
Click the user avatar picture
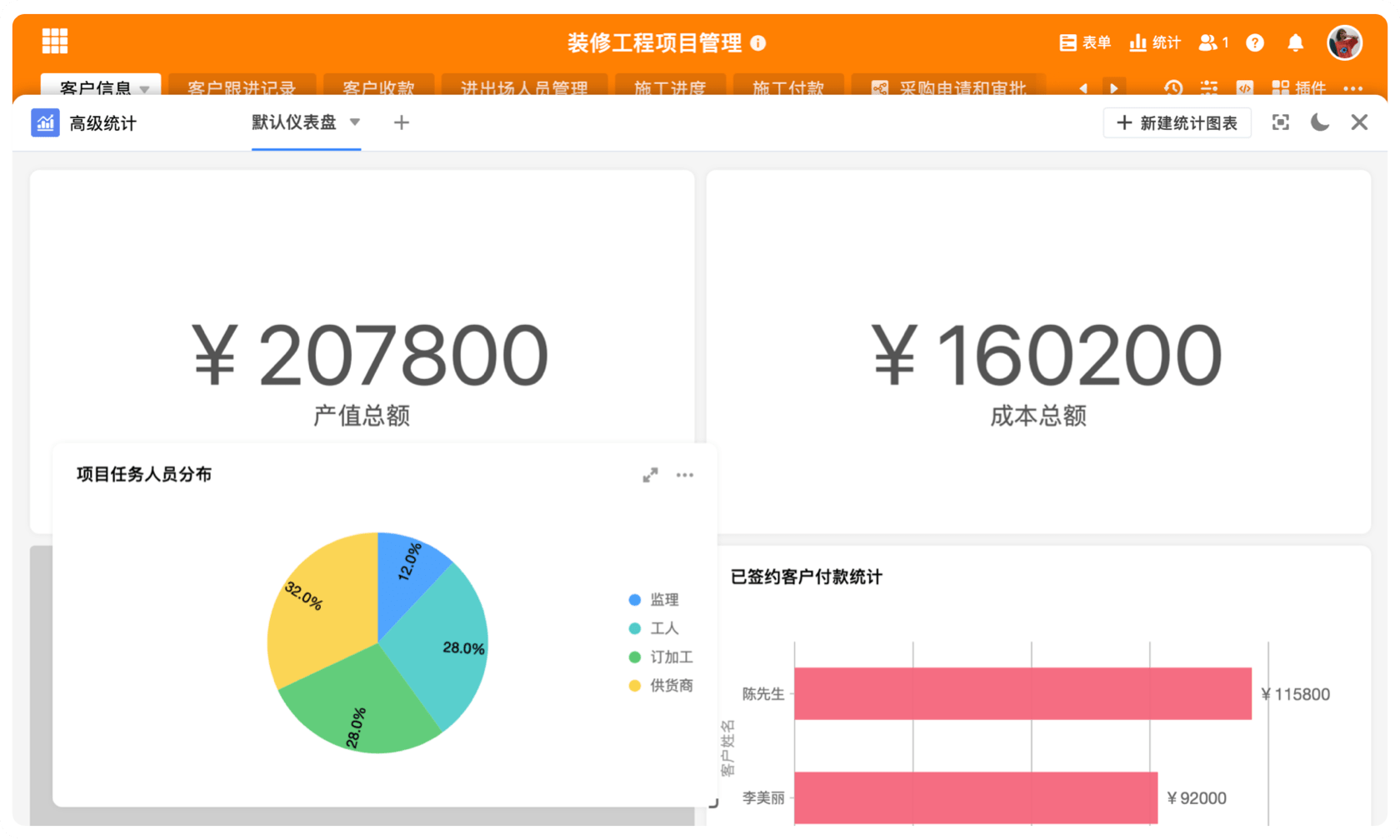click(1343, 42)
